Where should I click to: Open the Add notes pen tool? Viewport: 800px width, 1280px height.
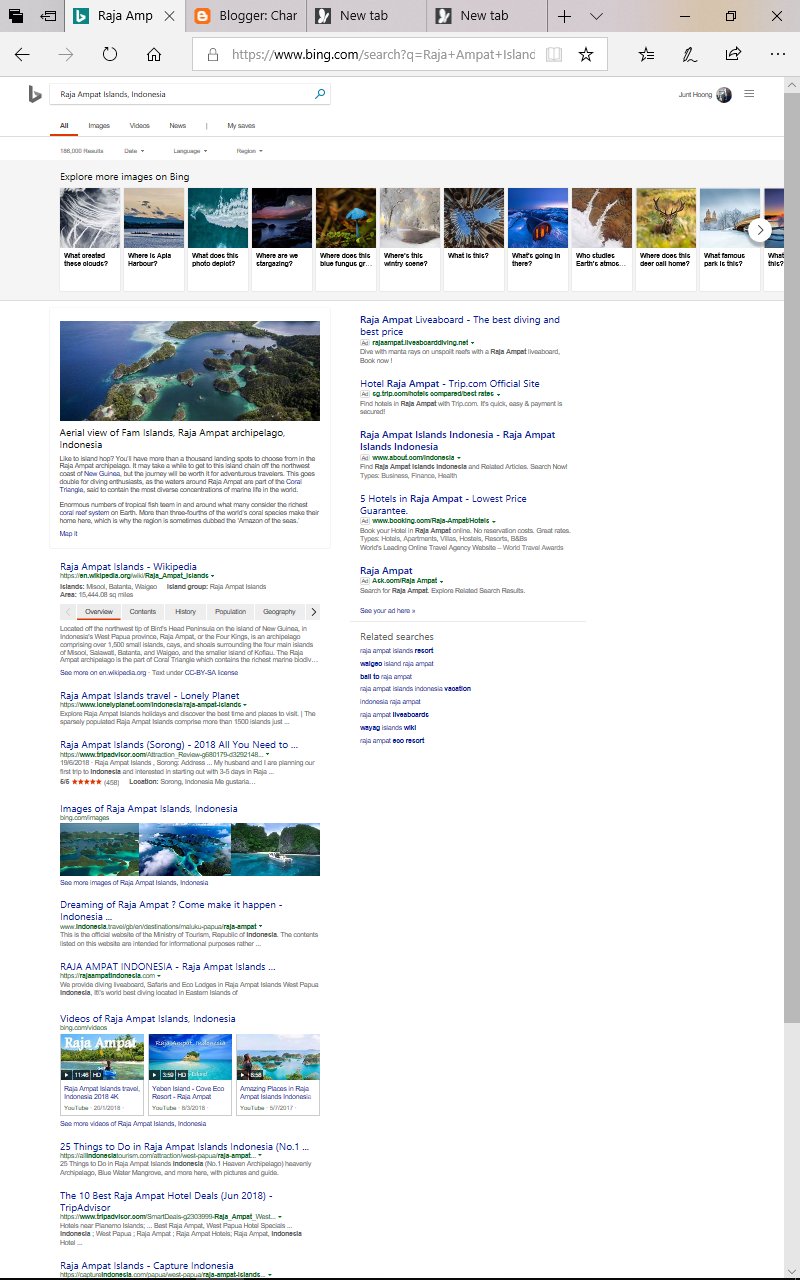pyautogui.click(x=690, y=54)
